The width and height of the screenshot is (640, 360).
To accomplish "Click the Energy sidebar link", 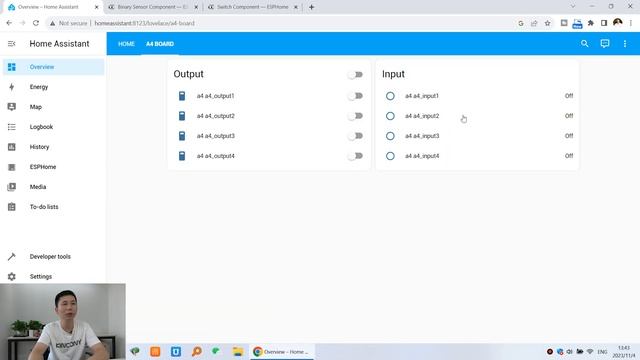I will [x=39, y=87].
